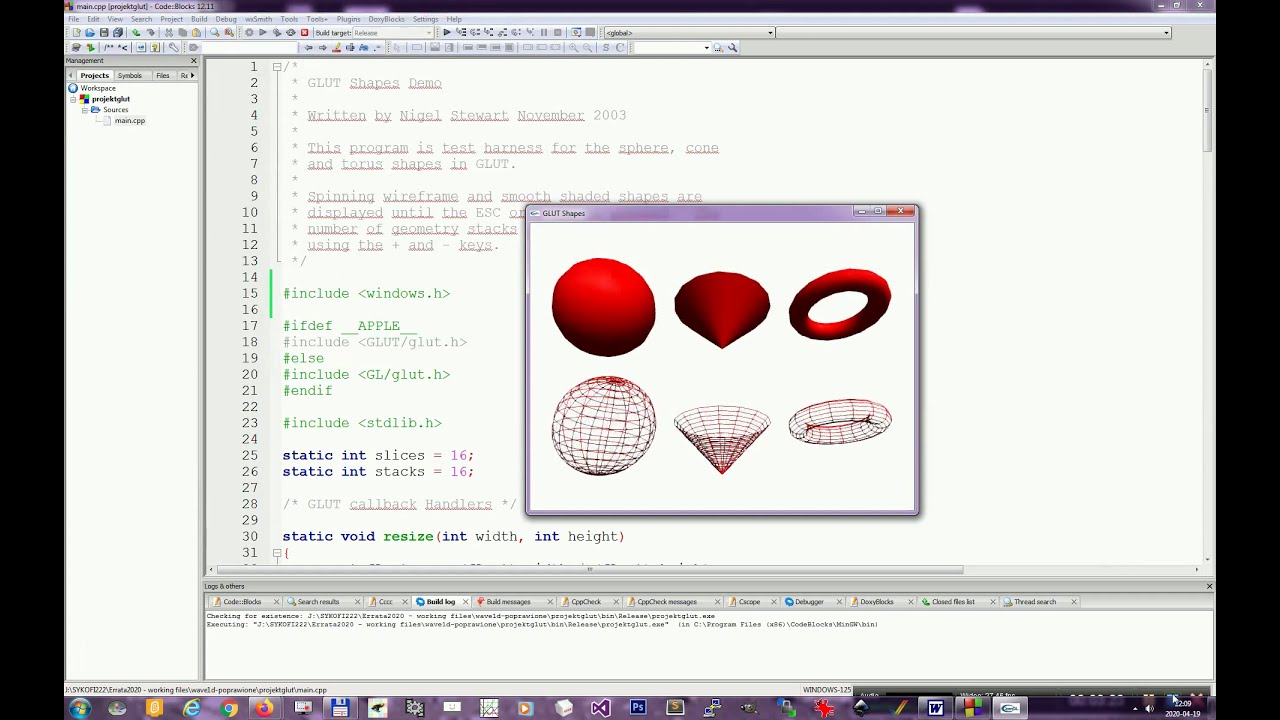Viewport: 1280px width, 720px height.
Task: Switch to the Files tab in Management
Action: pos(162,75)
